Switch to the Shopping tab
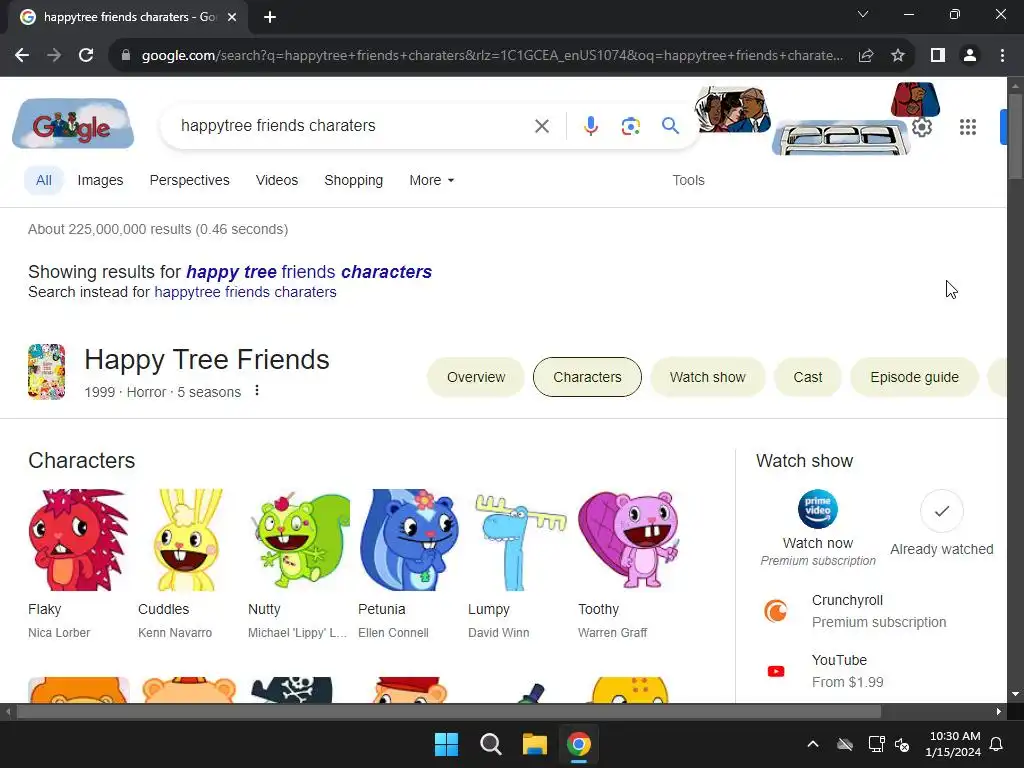 pos(353,180)
